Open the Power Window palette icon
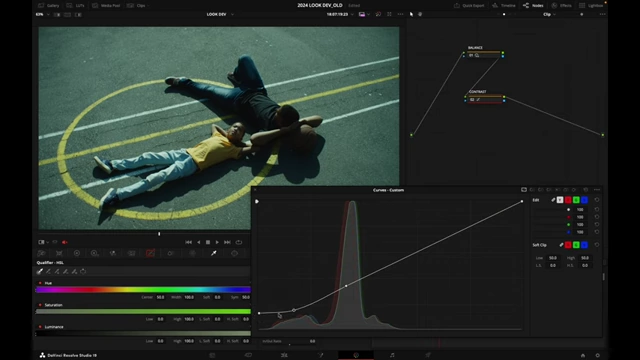The width and height of the screenshot is (640, 360). [234, 253]
